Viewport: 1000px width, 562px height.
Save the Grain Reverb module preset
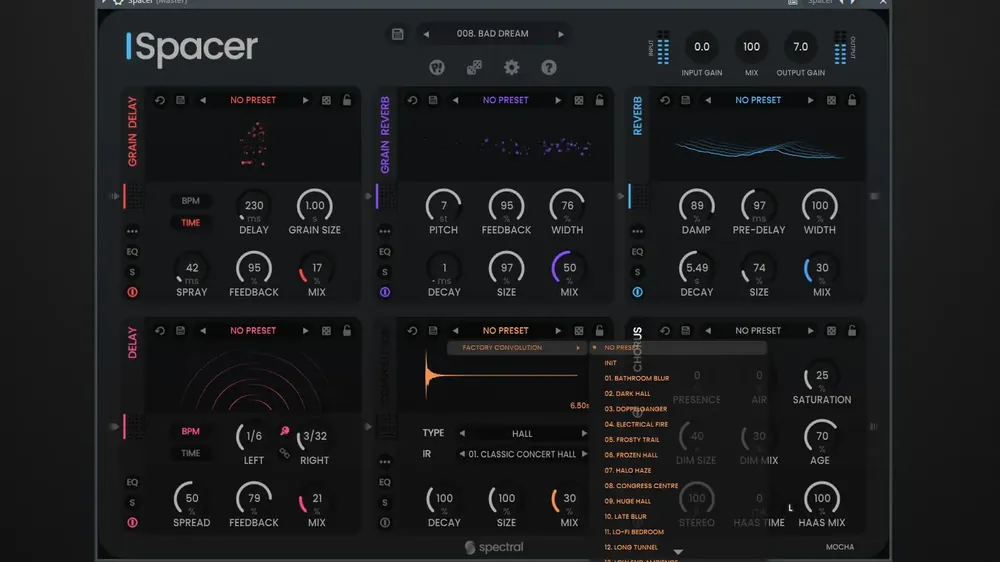[x=433, y=100]
